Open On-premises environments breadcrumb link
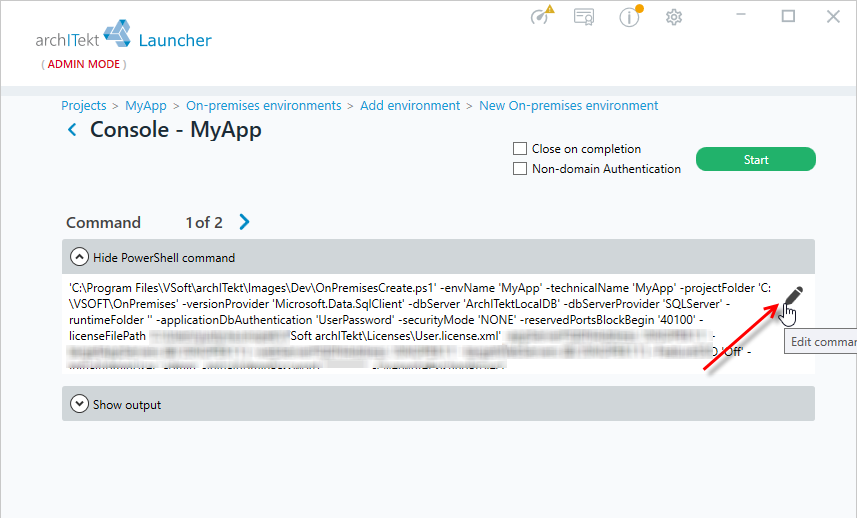 [x=263, y=105]
